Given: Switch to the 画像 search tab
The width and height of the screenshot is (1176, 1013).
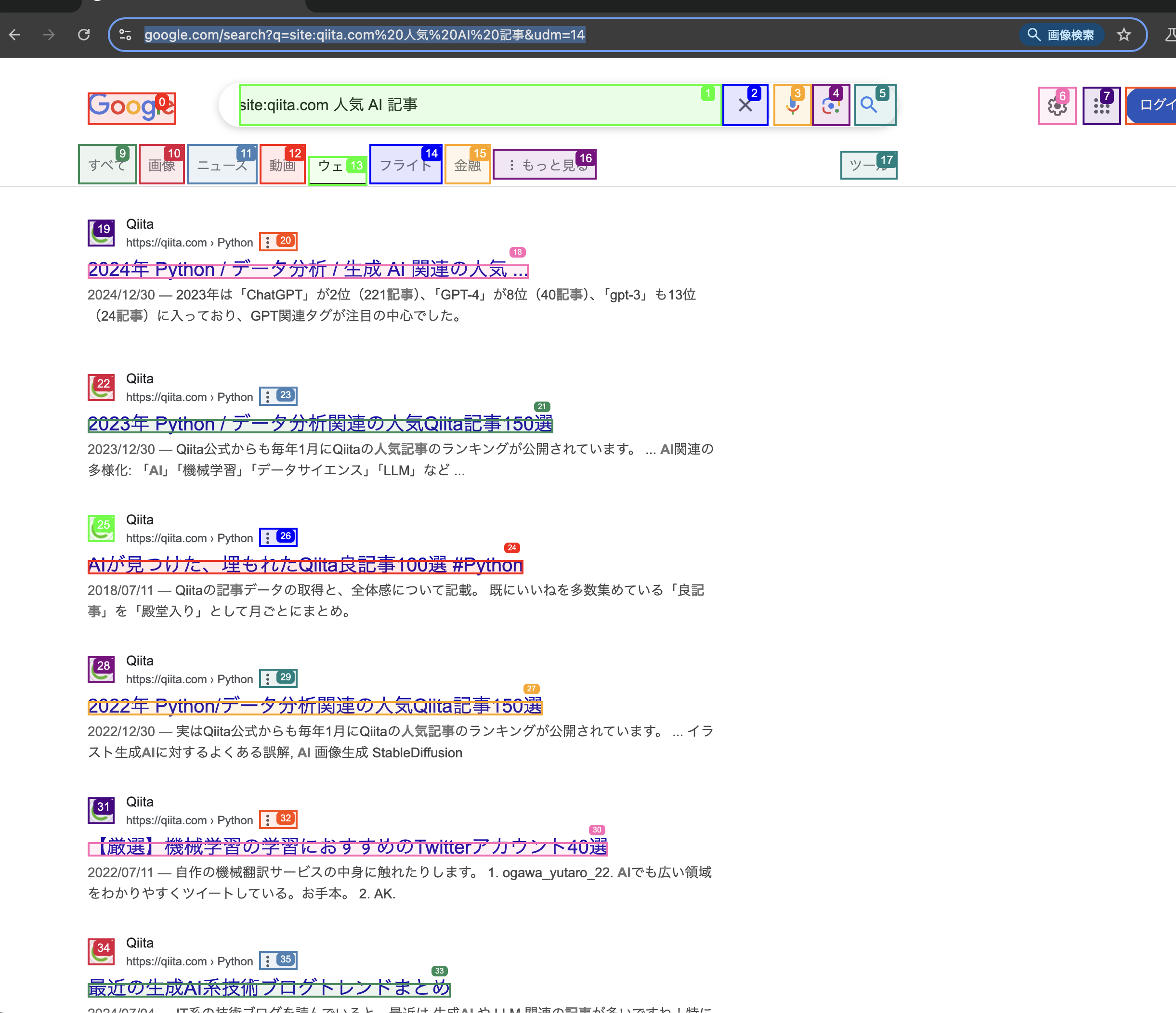Looking at the screenshot, I should coord(162,165).
